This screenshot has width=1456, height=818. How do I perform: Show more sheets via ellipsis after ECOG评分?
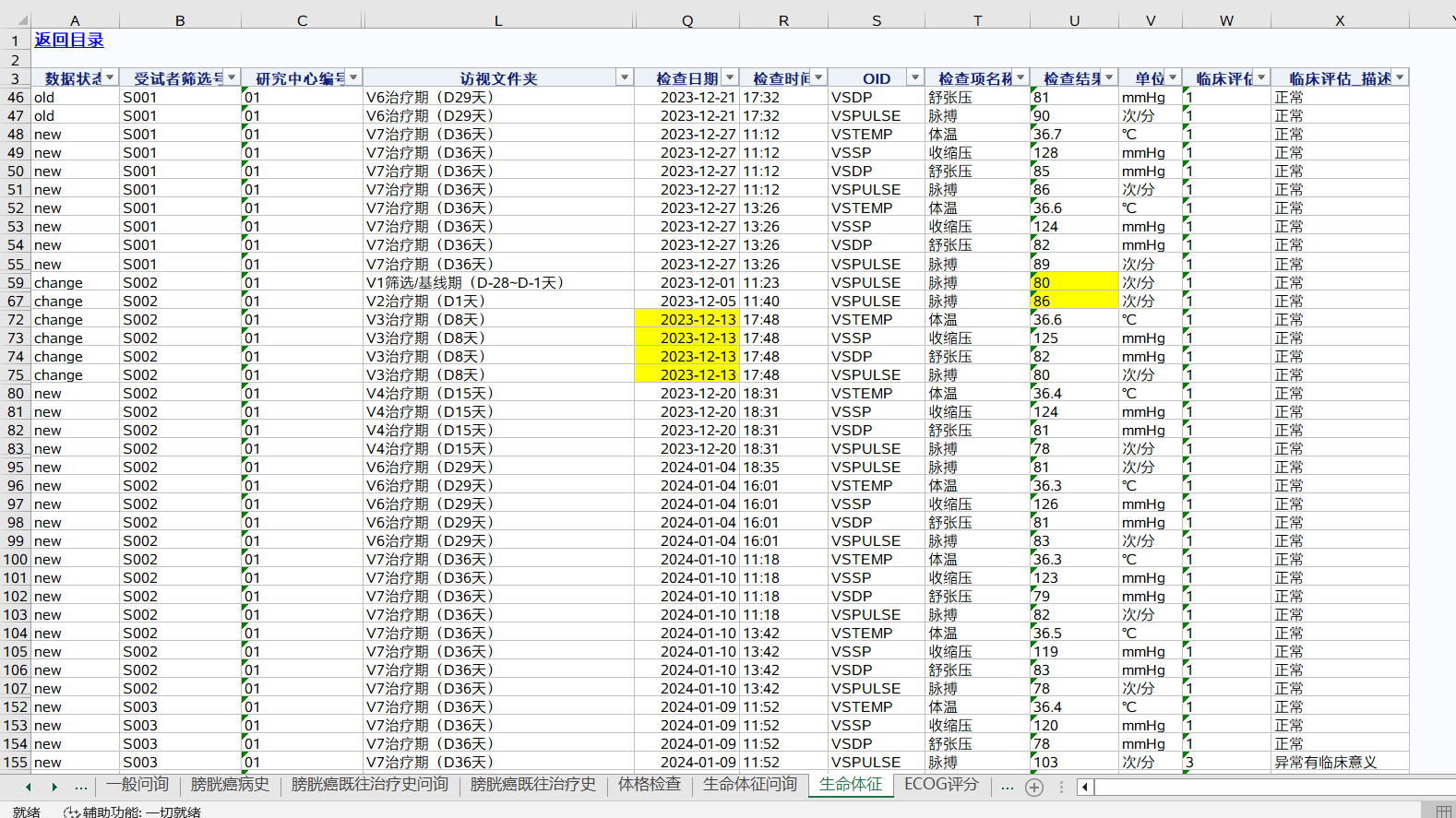pyautogui.click(x=1007, y=787)
